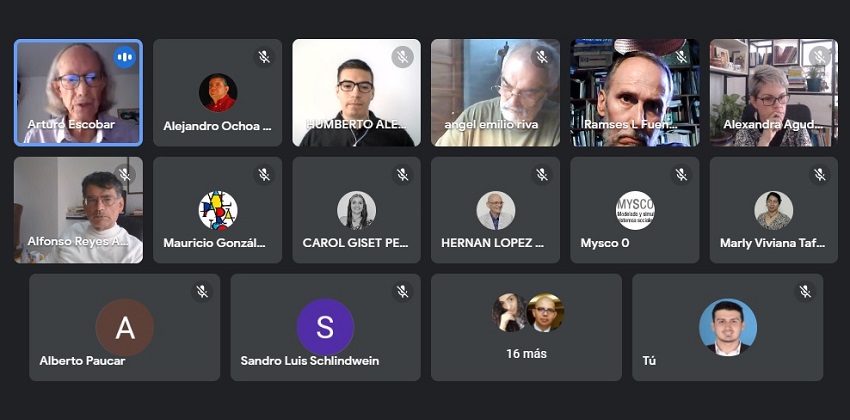
Task: Select Arturo Escobar's video tile
Action: (x=79, y=93)
